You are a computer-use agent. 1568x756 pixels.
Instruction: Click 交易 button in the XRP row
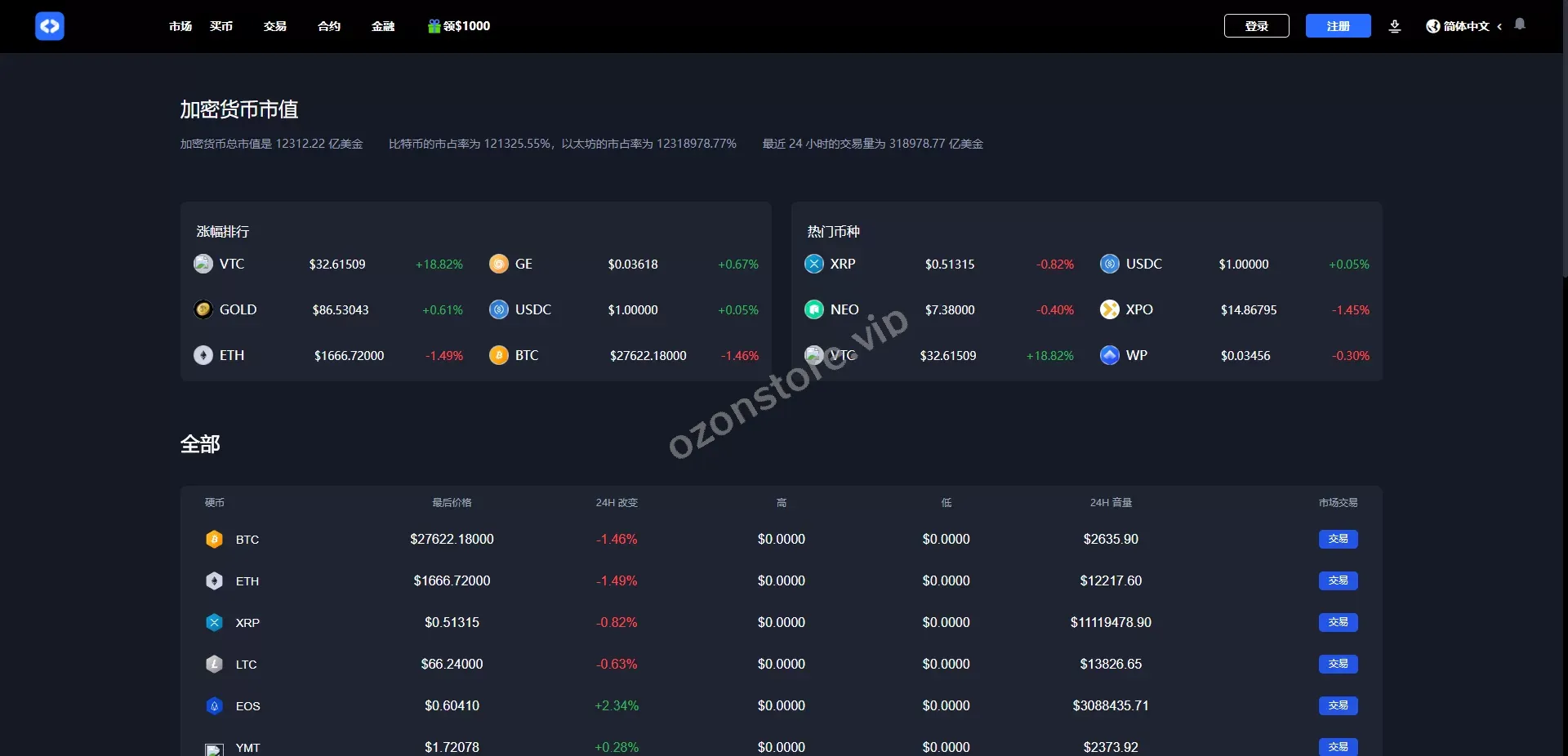(x=1338, y=622)
